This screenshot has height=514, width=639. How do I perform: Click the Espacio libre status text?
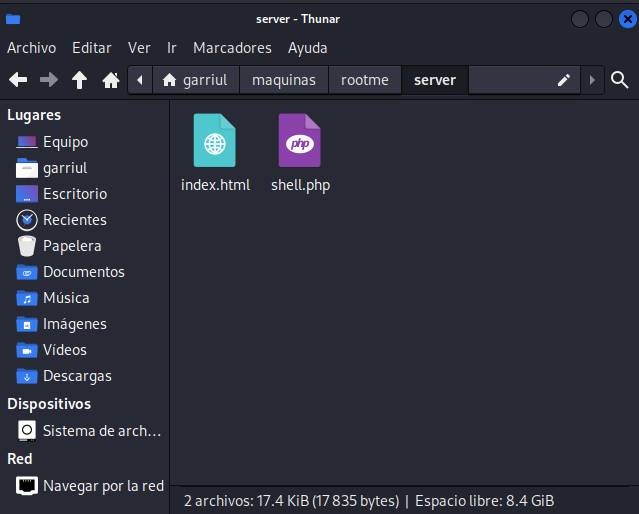click(x=485, y=501)
